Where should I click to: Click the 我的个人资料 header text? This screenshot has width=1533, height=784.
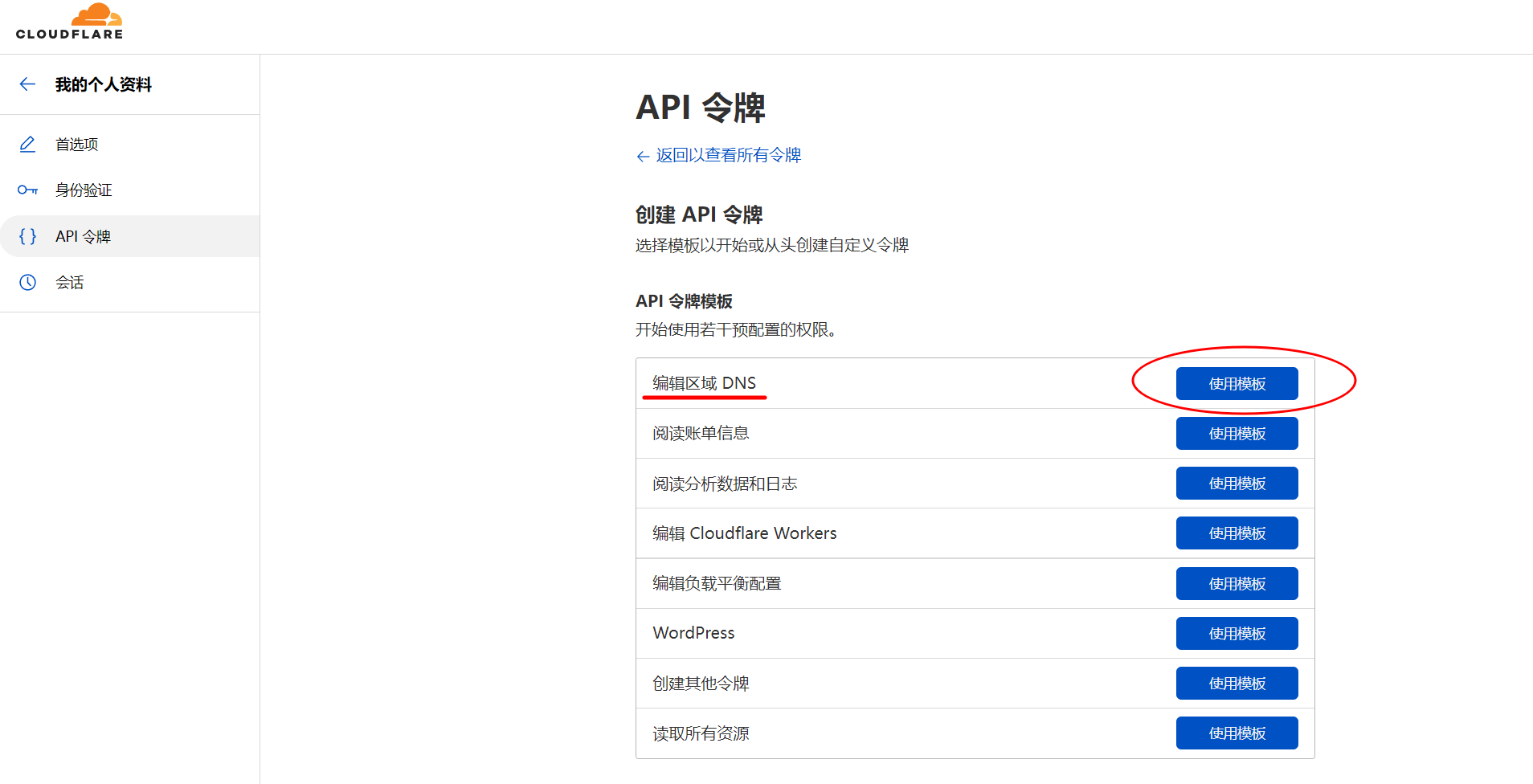[103, 84]
